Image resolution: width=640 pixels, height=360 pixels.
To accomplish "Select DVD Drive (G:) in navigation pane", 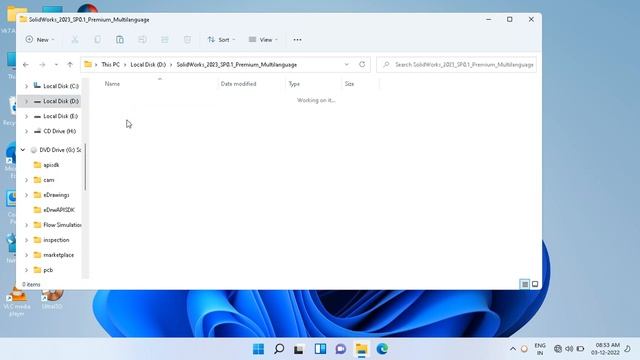I will pos(60,150).
